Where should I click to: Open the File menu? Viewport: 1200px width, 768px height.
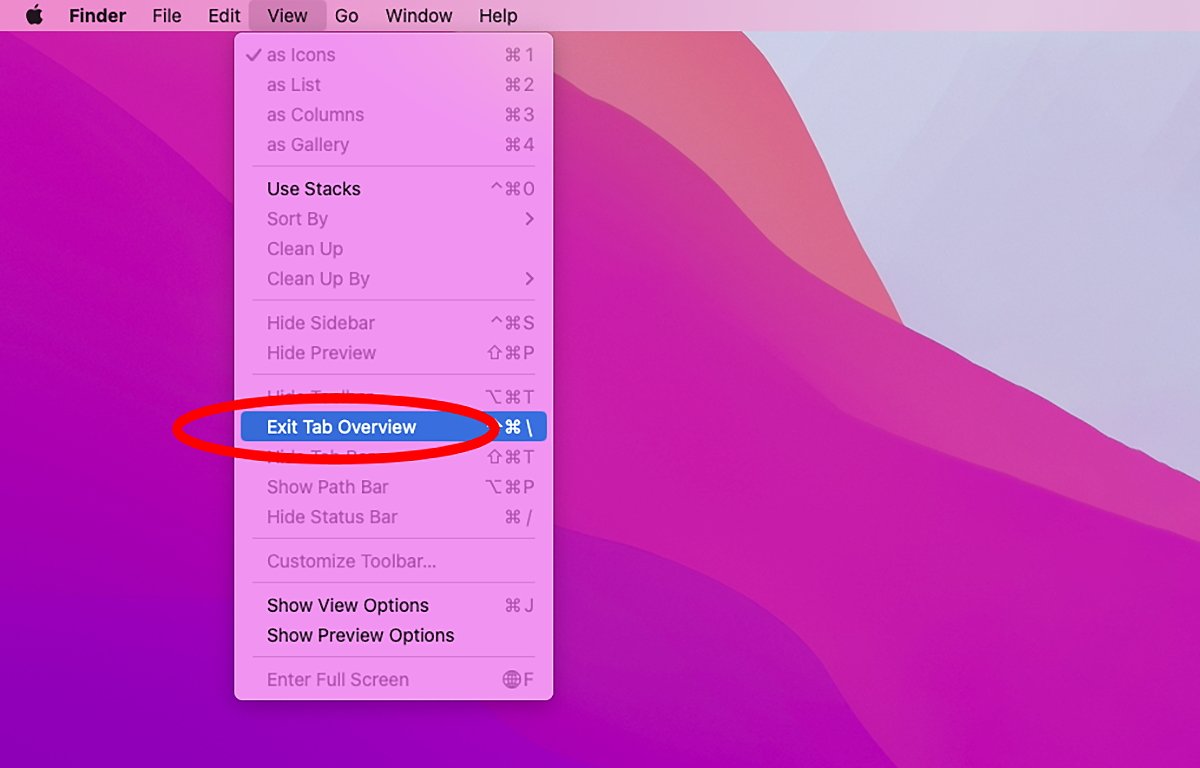click(x=167, y=16)
